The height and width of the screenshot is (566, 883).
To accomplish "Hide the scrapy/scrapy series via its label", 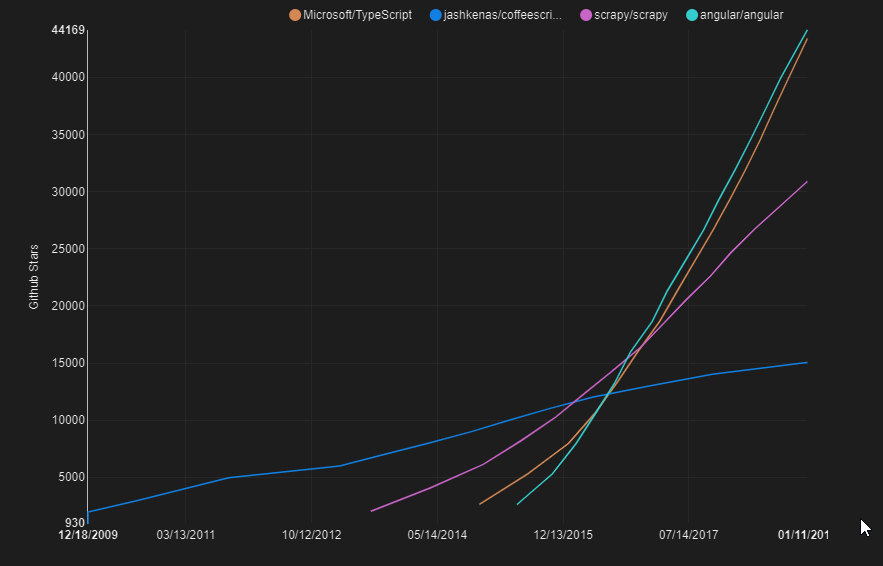I will [x=630, y=15].
